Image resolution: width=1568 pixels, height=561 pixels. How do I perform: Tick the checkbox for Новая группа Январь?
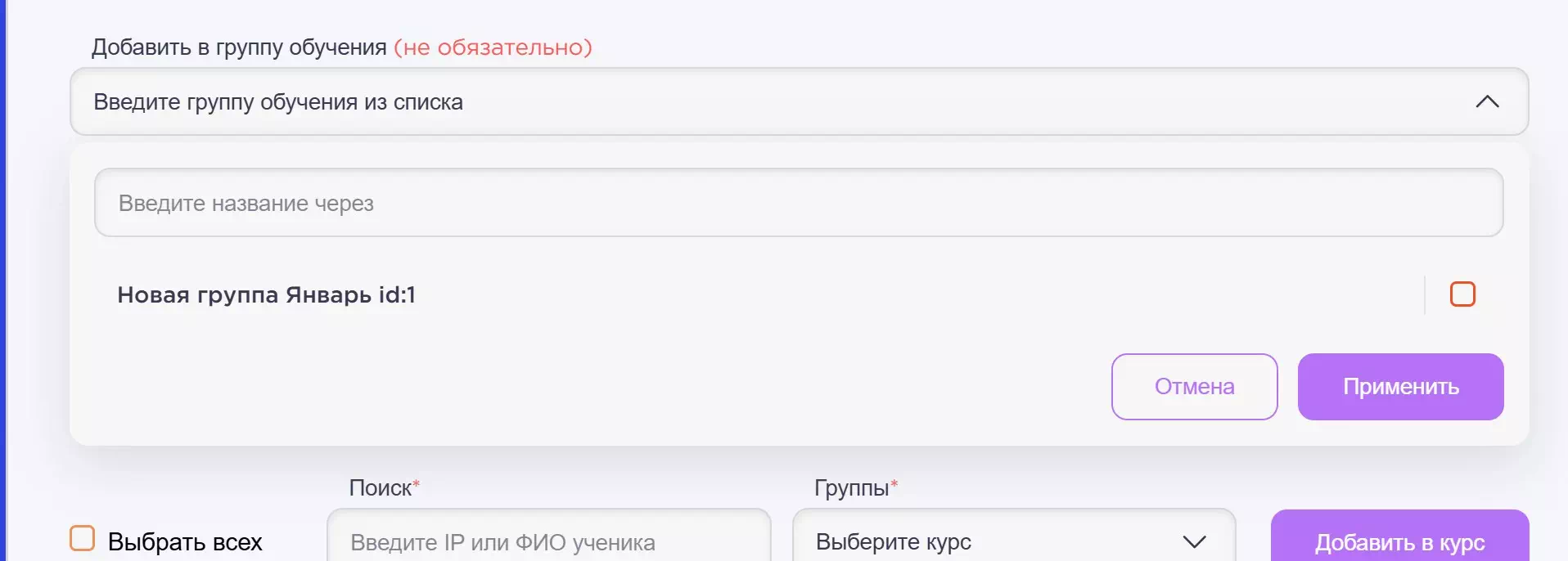pos(1462,294)
